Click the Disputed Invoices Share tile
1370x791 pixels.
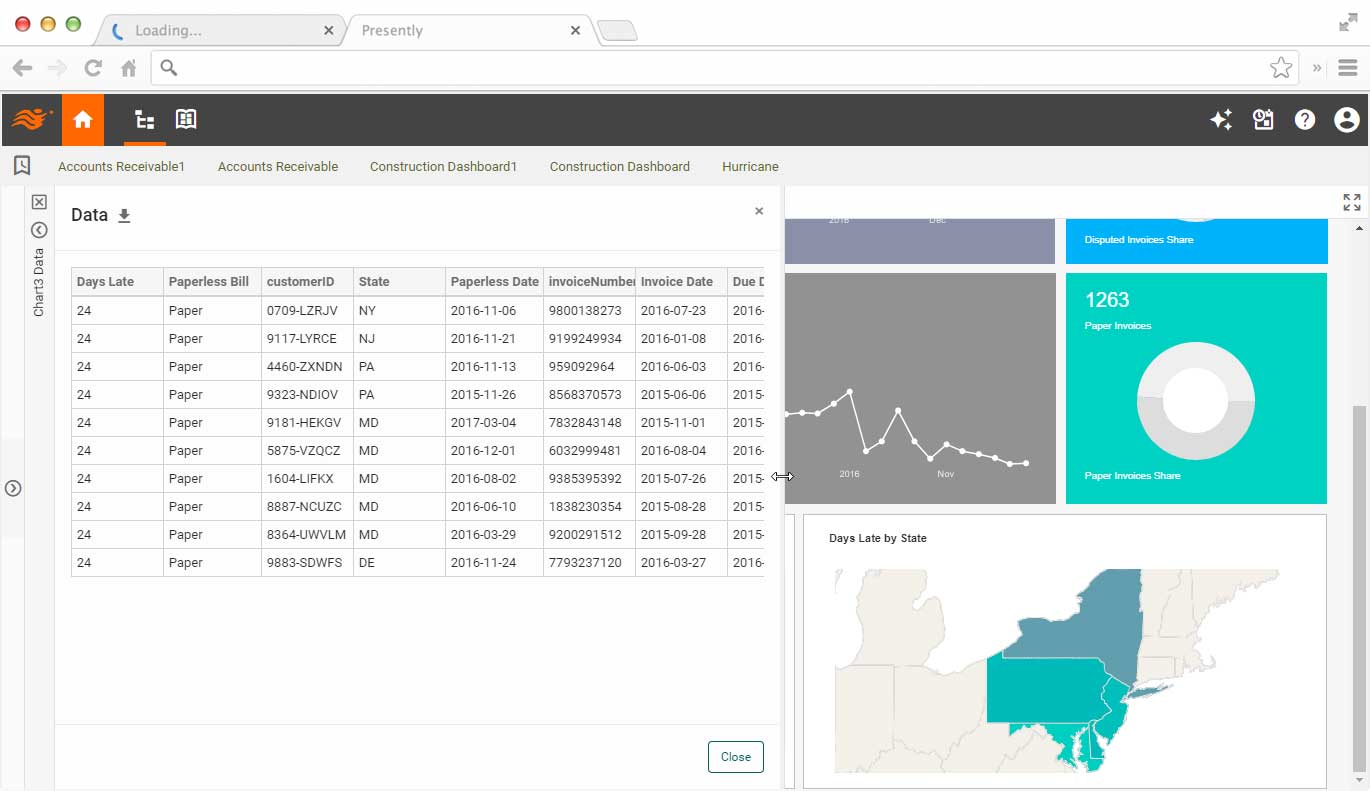coord(1196,241)
